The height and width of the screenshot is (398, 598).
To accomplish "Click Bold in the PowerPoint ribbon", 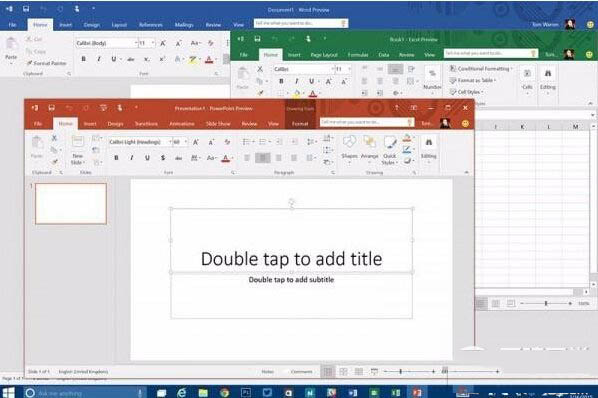I will [x=116, y=157].
